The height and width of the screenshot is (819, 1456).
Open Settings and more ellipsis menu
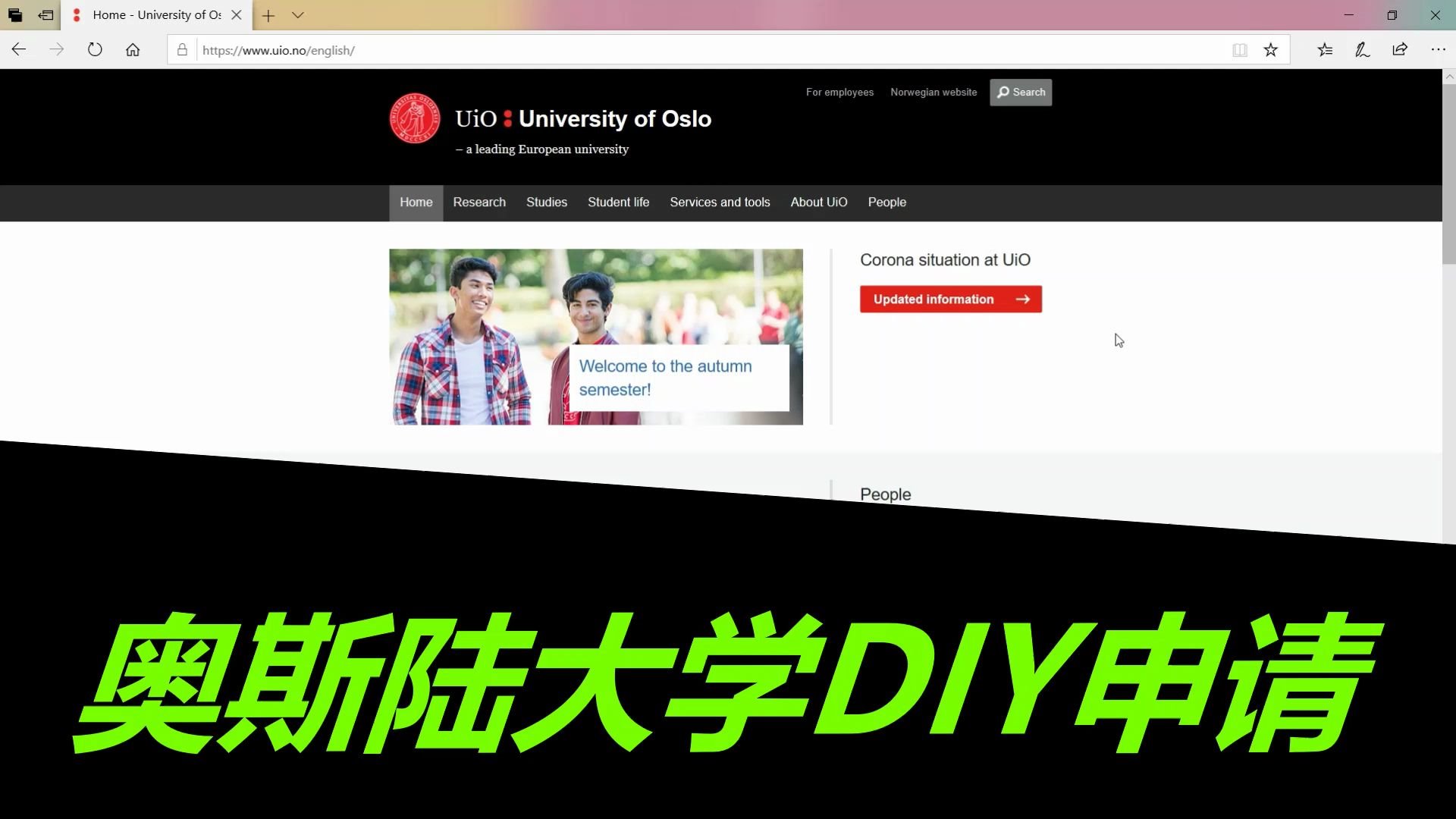(1438, 50)
